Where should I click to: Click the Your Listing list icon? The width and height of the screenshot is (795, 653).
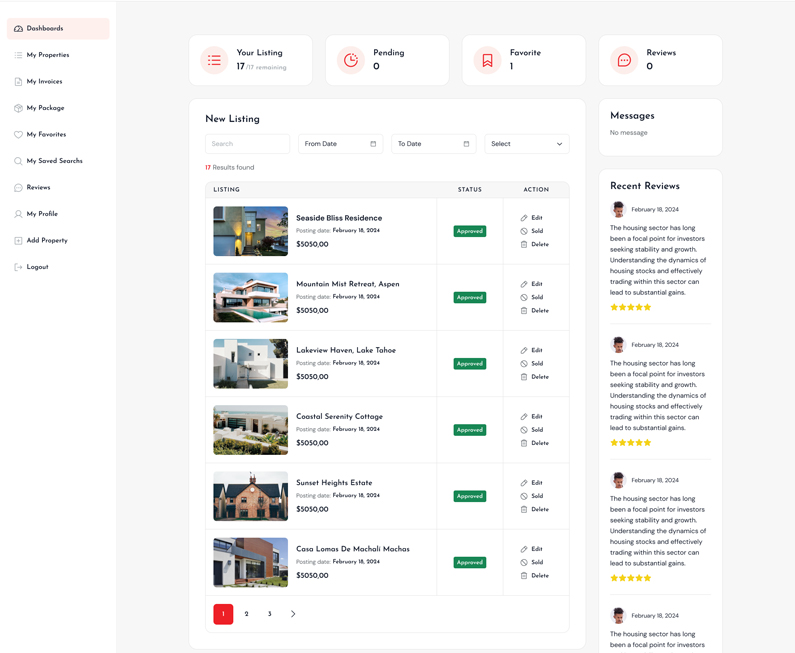(x=214, y=61)
